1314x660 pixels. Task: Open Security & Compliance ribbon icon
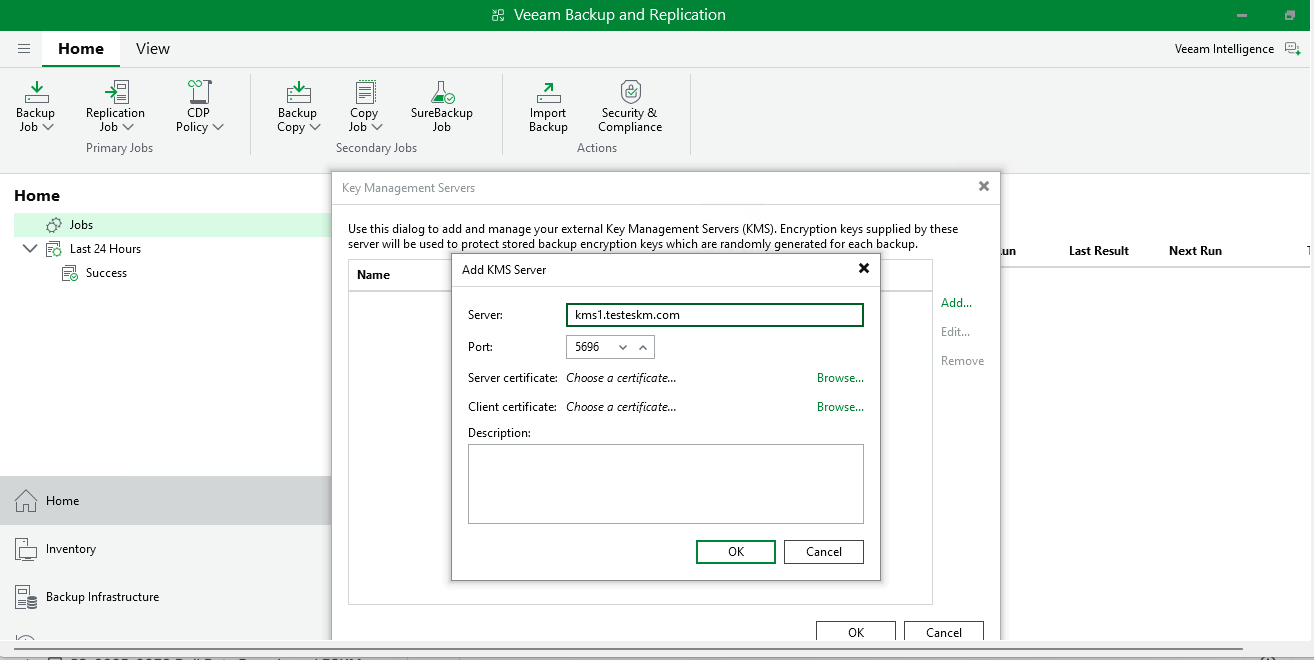tap(630, 92)
